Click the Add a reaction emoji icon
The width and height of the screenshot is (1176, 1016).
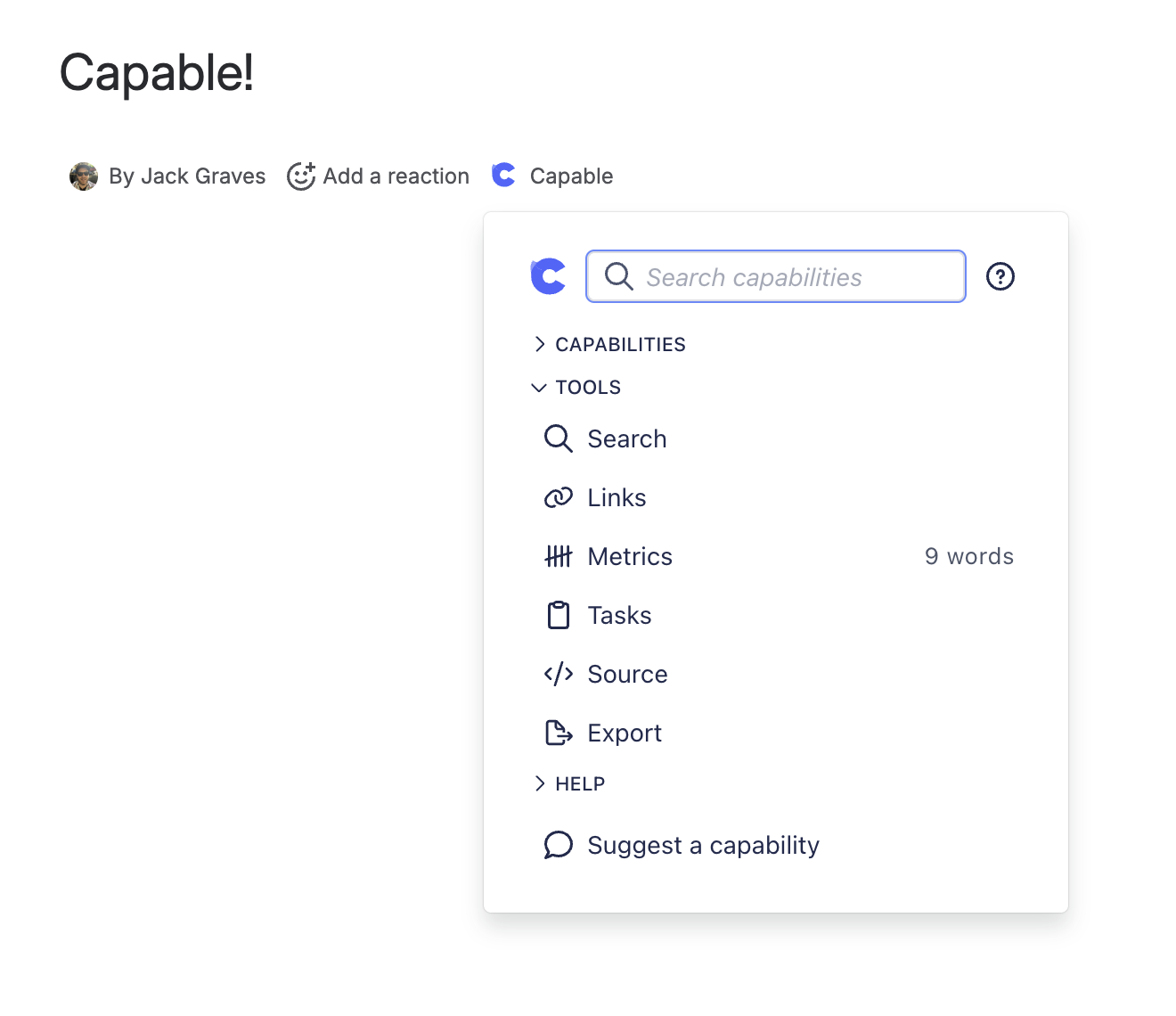coord(301,176)
